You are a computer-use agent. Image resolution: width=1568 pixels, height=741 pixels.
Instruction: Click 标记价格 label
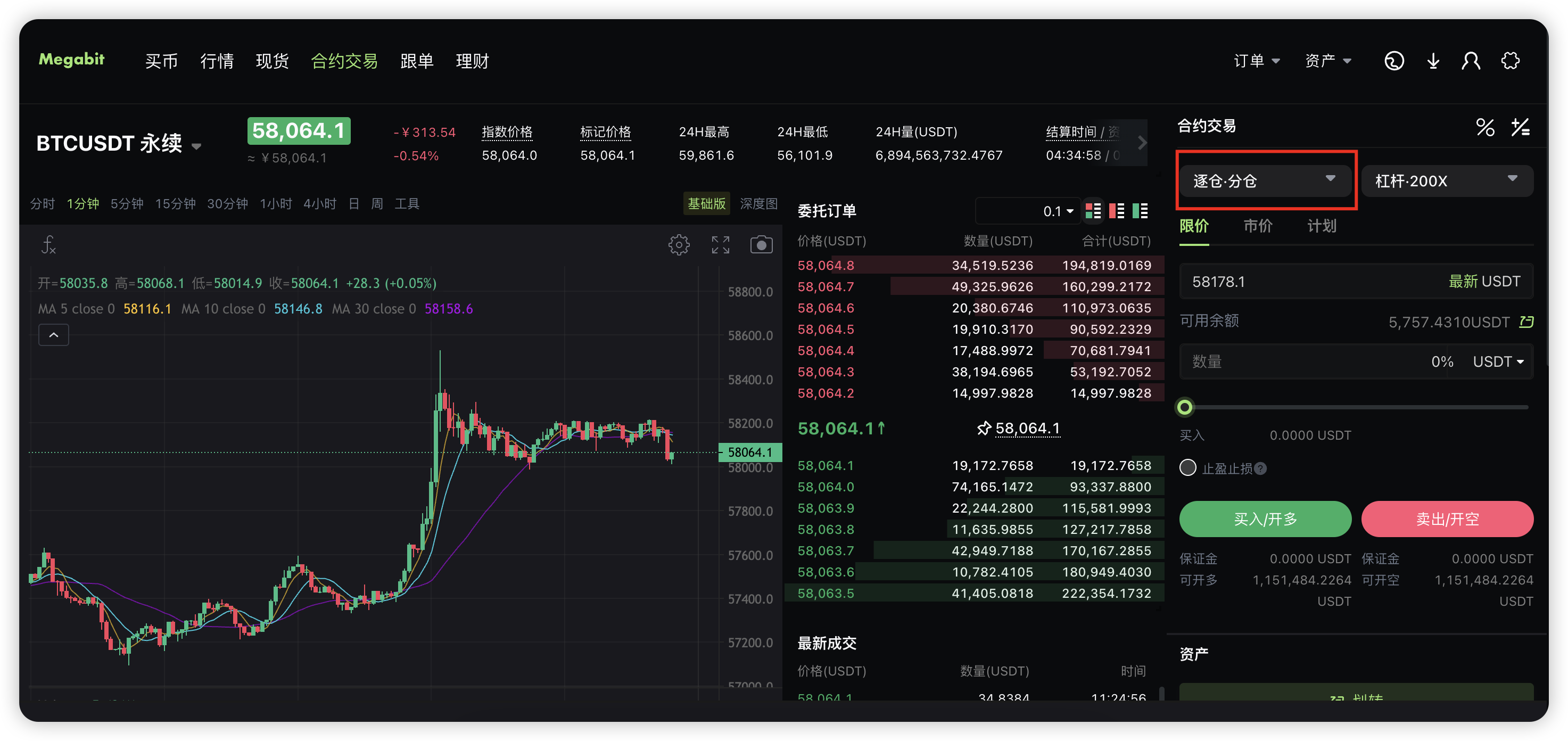pos(605,132)
